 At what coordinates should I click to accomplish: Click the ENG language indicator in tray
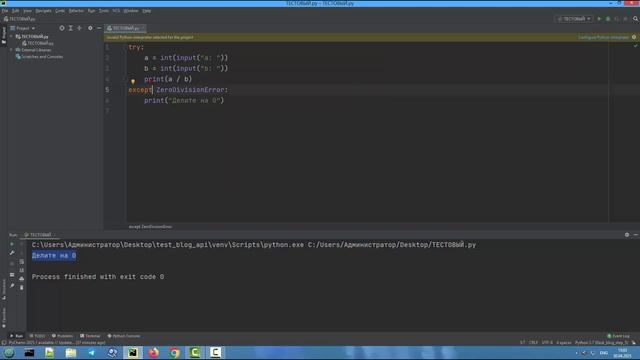[x=604, y=353]
